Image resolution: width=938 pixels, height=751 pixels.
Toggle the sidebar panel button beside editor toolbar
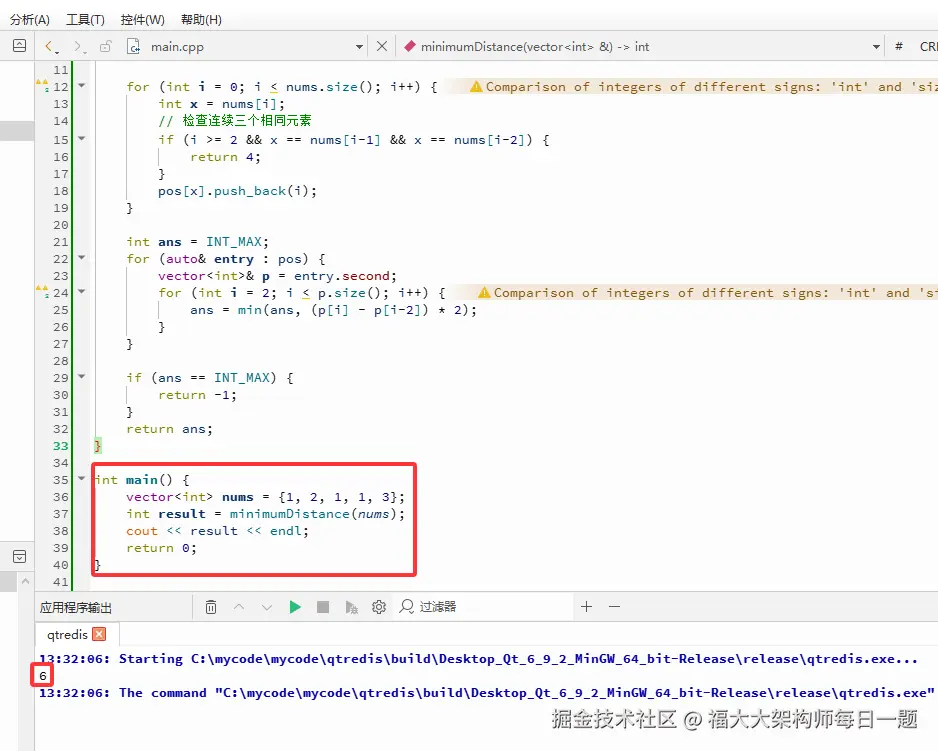coord(19,45)
